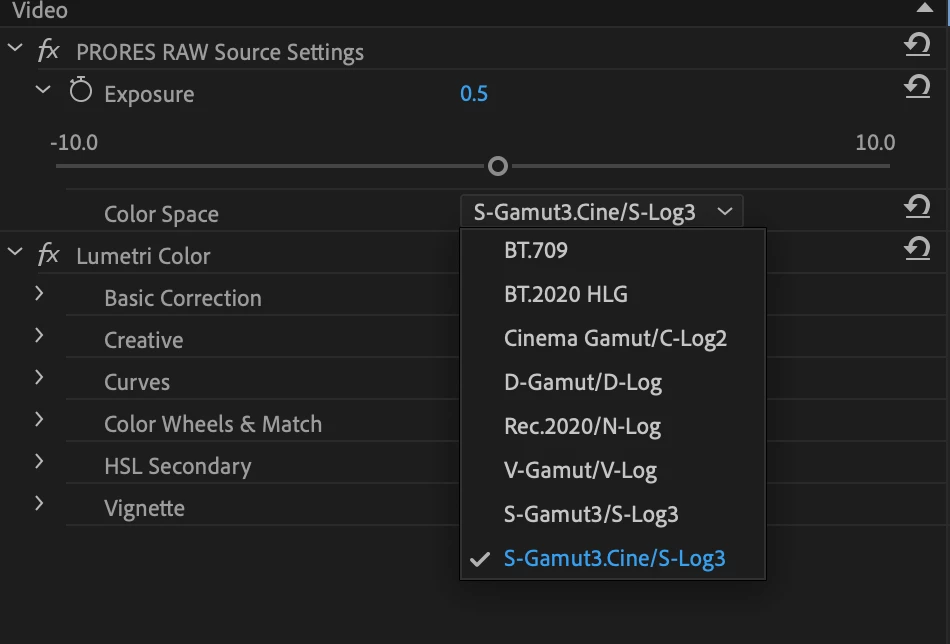Collapse Video section with top-right arrow
Viewport: 950px width, 644px height.
pyautogui.click(x=925, y=7)
